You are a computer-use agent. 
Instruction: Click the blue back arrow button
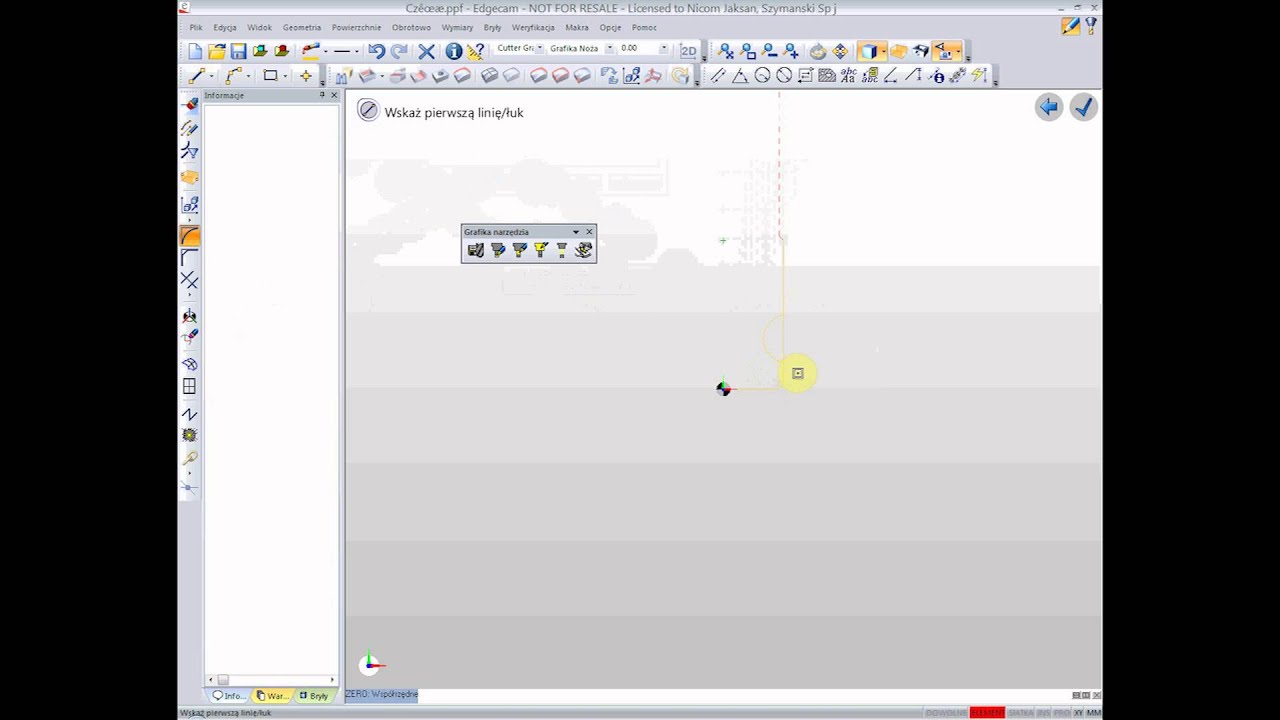1049,107
